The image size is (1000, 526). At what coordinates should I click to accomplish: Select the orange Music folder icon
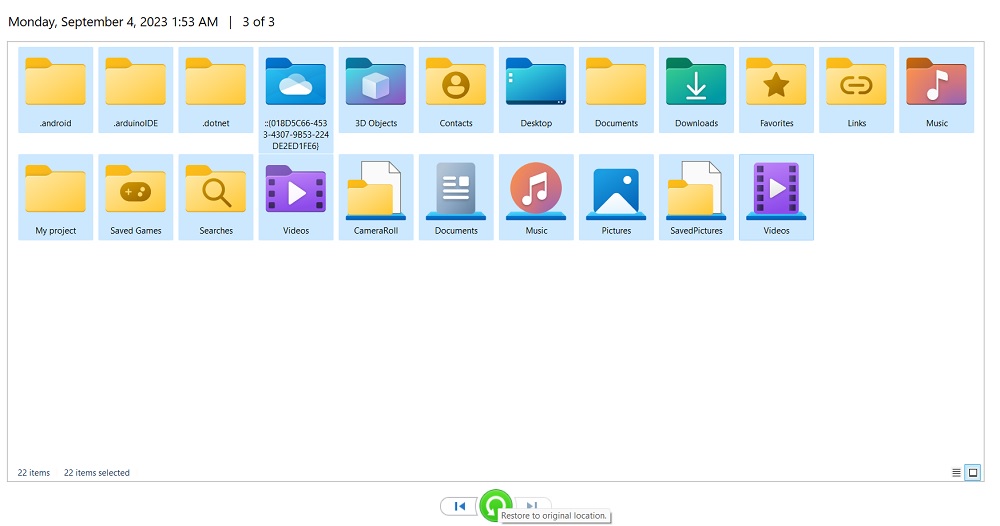point(936,90)
